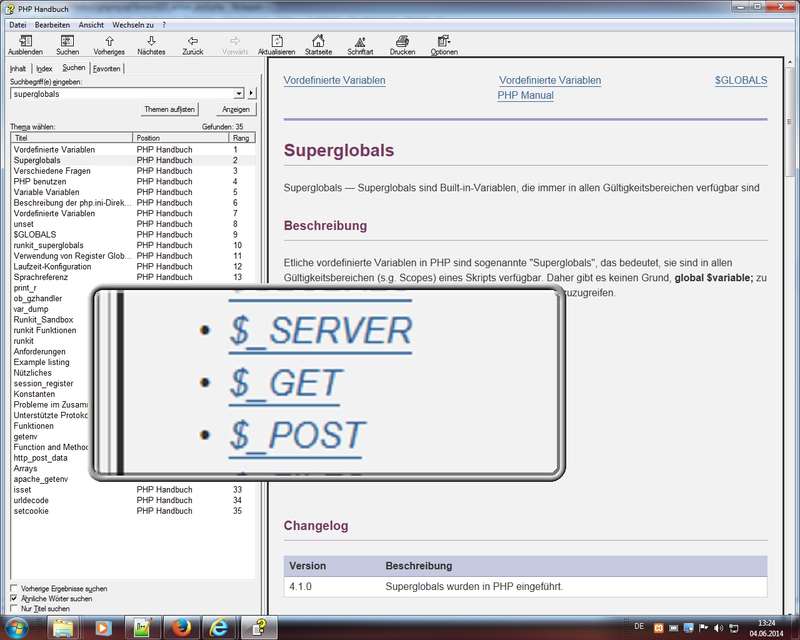Open the Bearbeiten menu
This screenshot has width=800, height=640.
(x=52, y=23)
